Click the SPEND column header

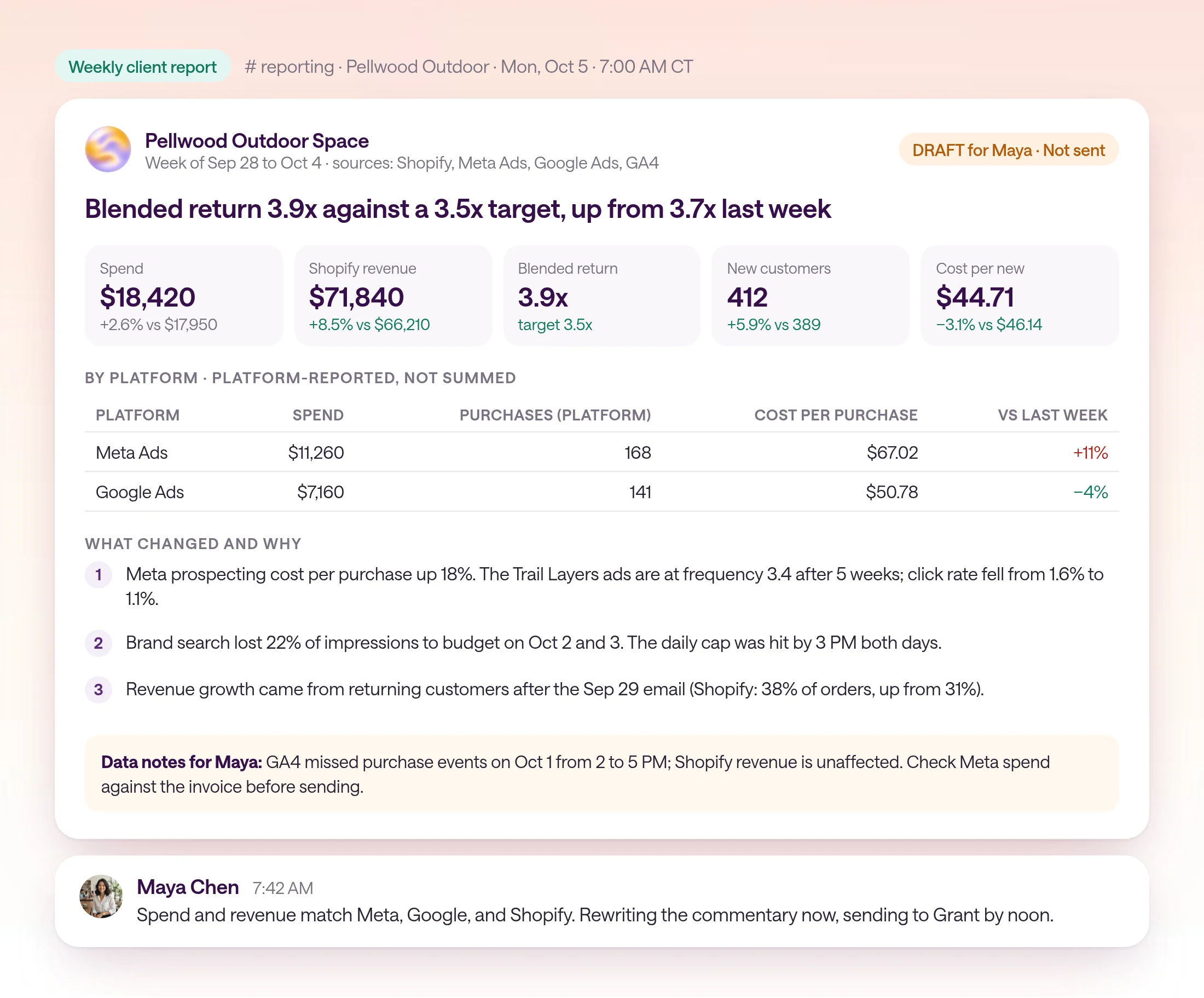(318, 416)
